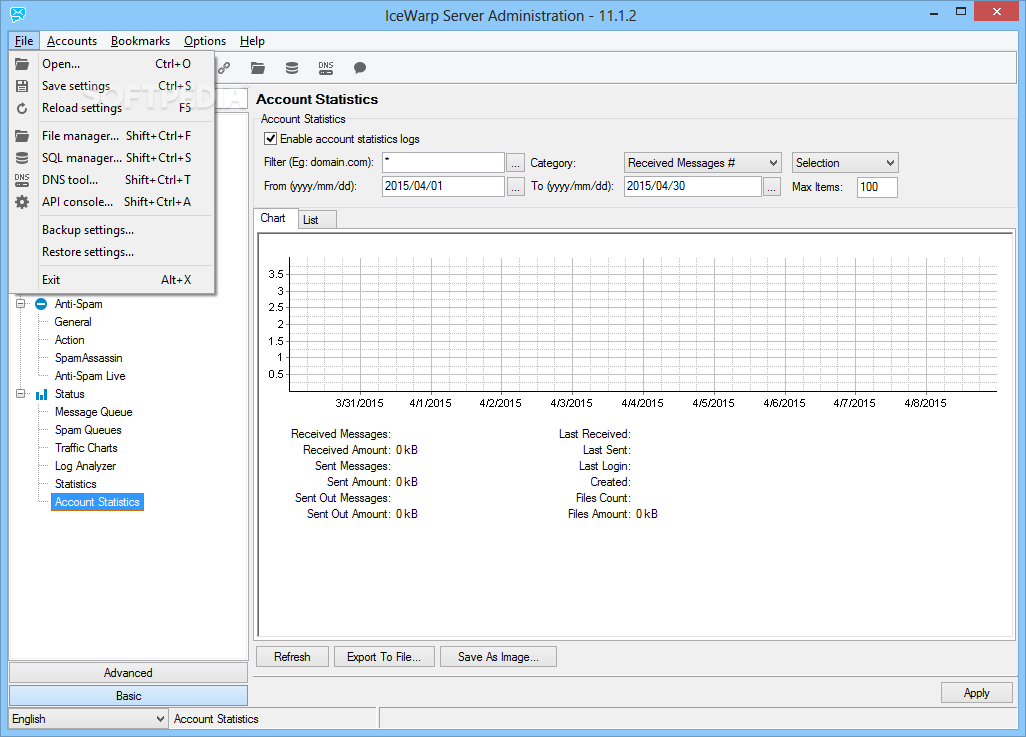The width and height of the screenshot is (1026, 737).
Task: Select Spam Queues tree item
Action: point(88,430)
